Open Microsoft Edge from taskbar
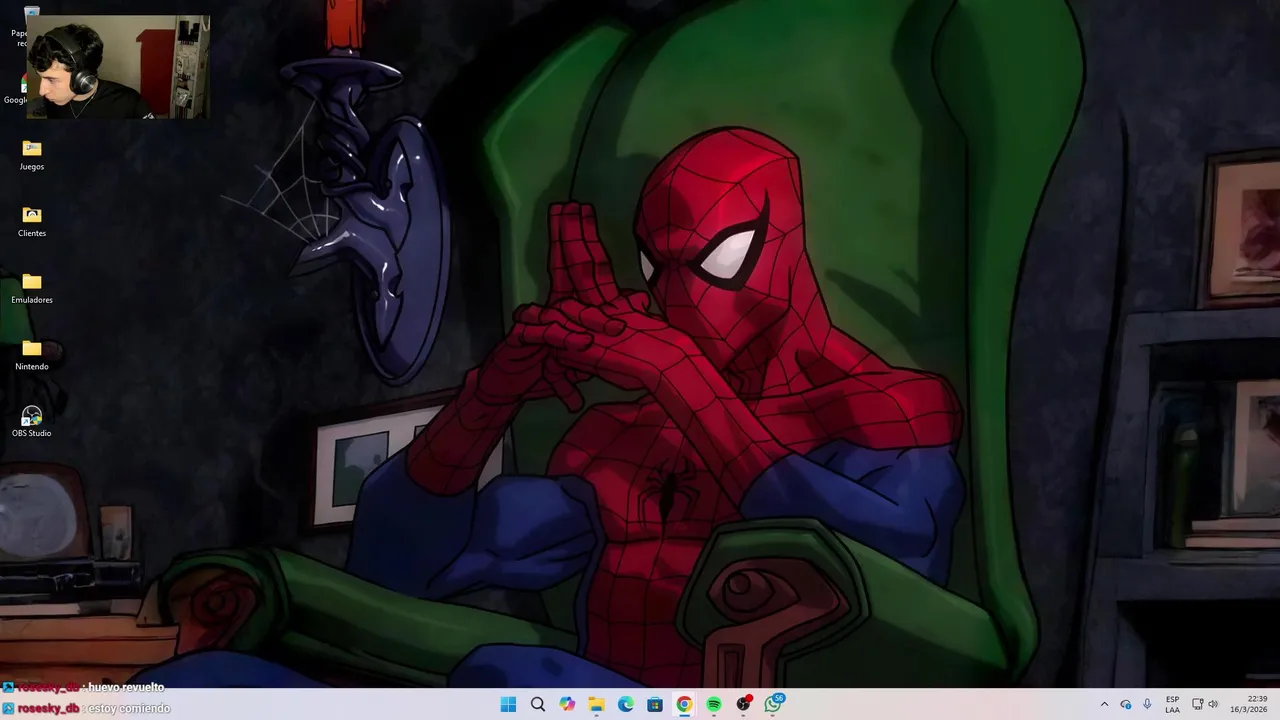Viewport: 1280px width, 720px height. [626, 705]
